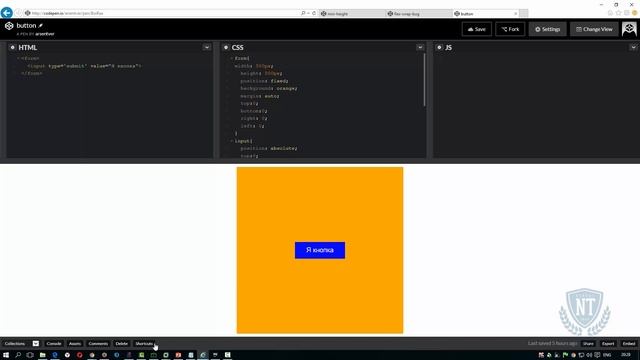Viewport: 640px width, 360px height.
Task: Open Collections in bottom bar
Action: [x=15, y=344]
